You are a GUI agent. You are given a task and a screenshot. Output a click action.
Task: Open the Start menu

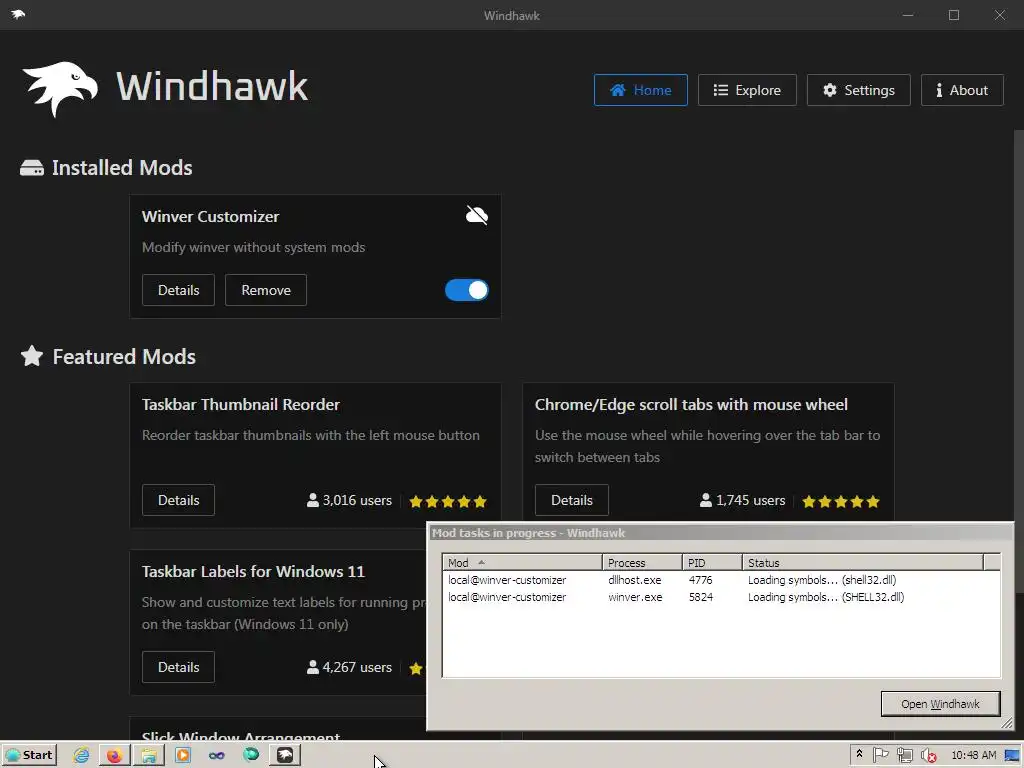pos(29,755)
